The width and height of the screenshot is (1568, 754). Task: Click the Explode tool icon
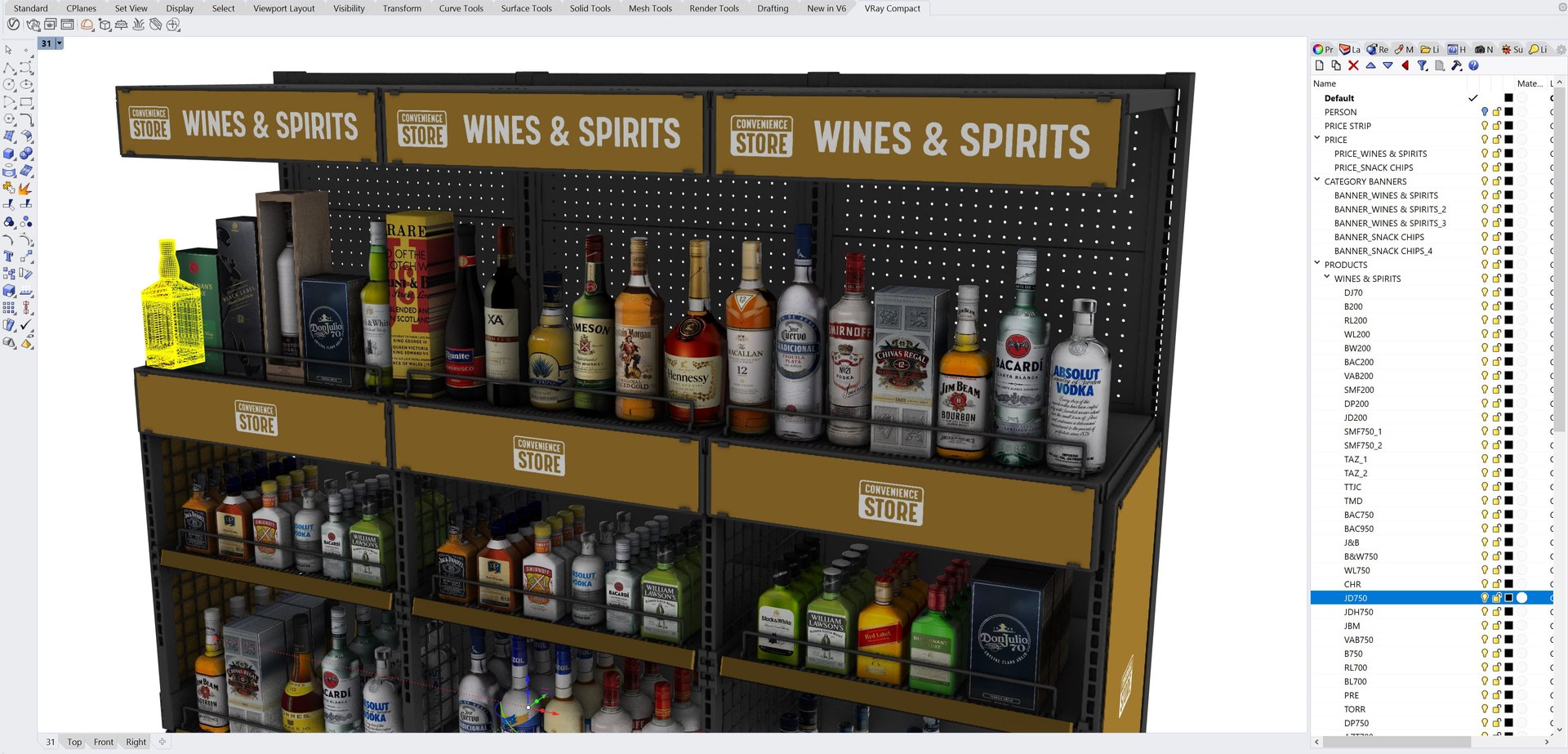(x=26, y=188)
